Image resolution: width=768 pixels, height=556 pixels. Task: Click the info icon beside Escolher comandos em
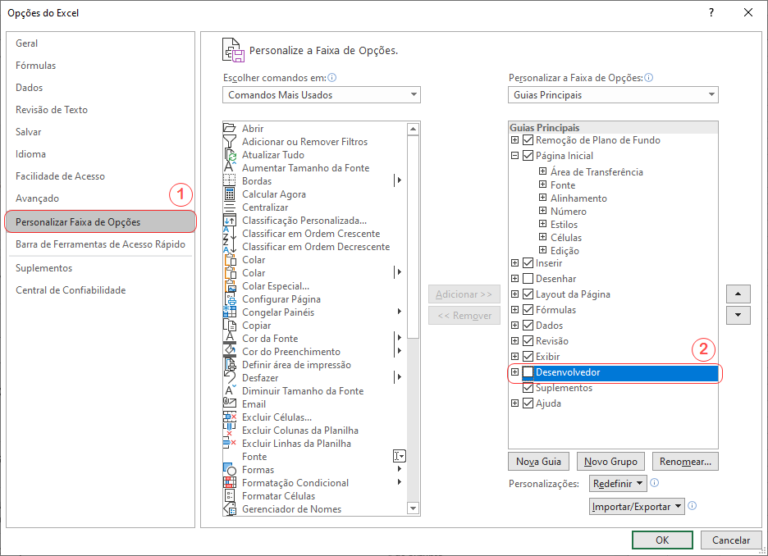coord(332,77)
